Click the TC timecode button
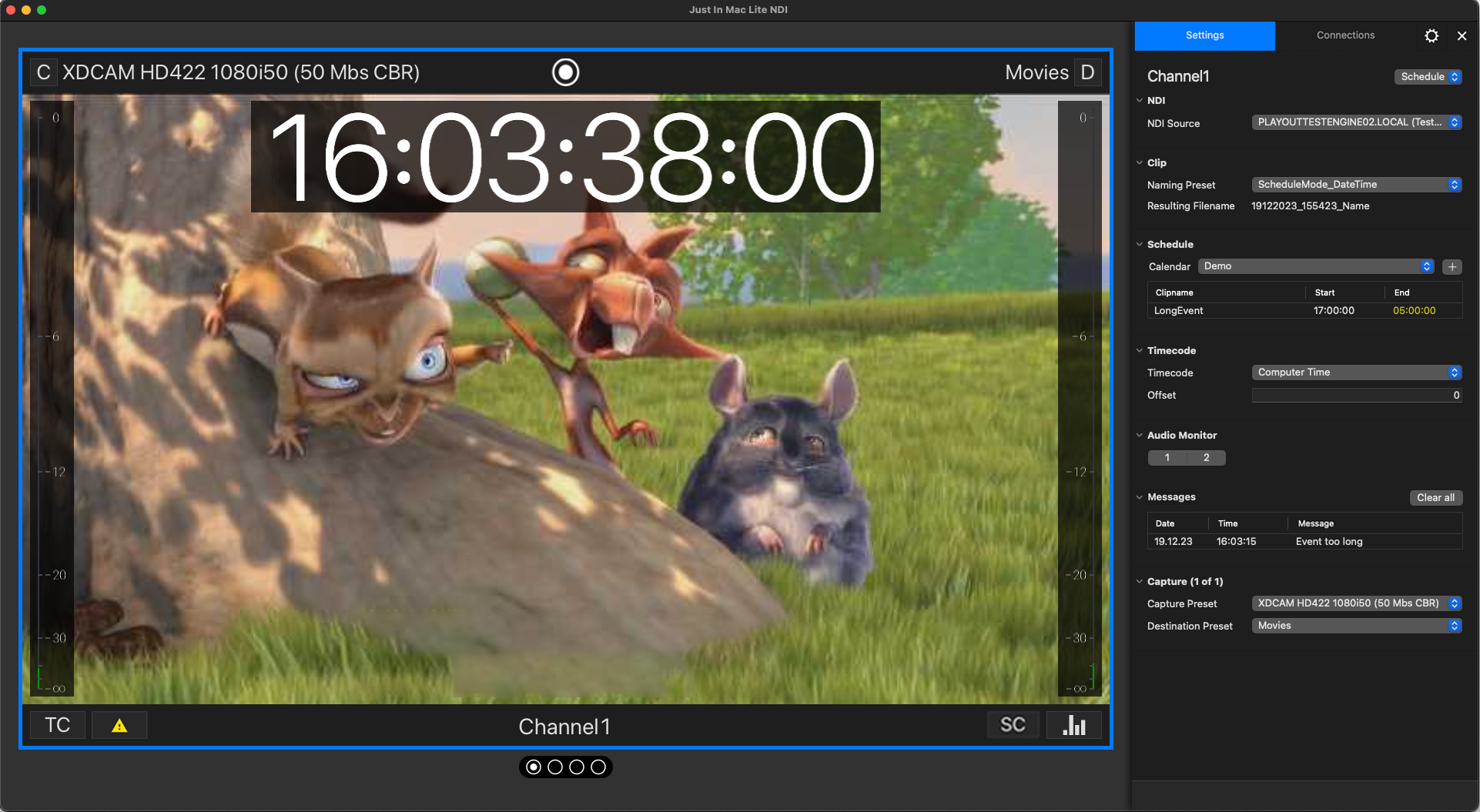Screen dimensions: 1480x812 pyautogui.click(x=58, y=725)
